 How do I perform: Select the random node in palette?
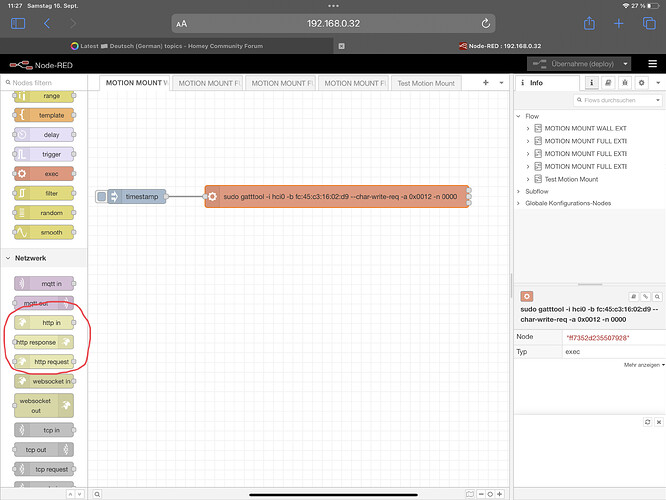pos(44,213)
